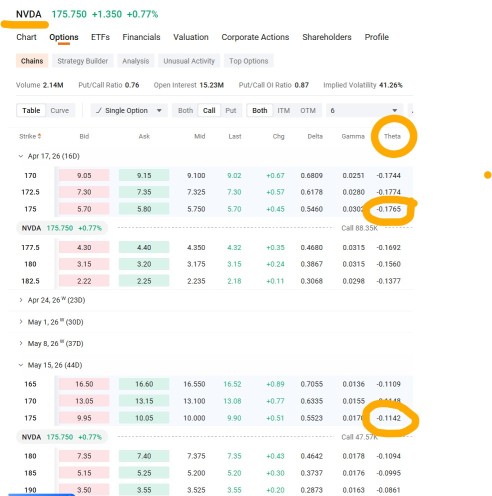Click bid 9.05 for Apr 17 strike 170
Viewport: 492px width, 496px height.
click(84, 175)
